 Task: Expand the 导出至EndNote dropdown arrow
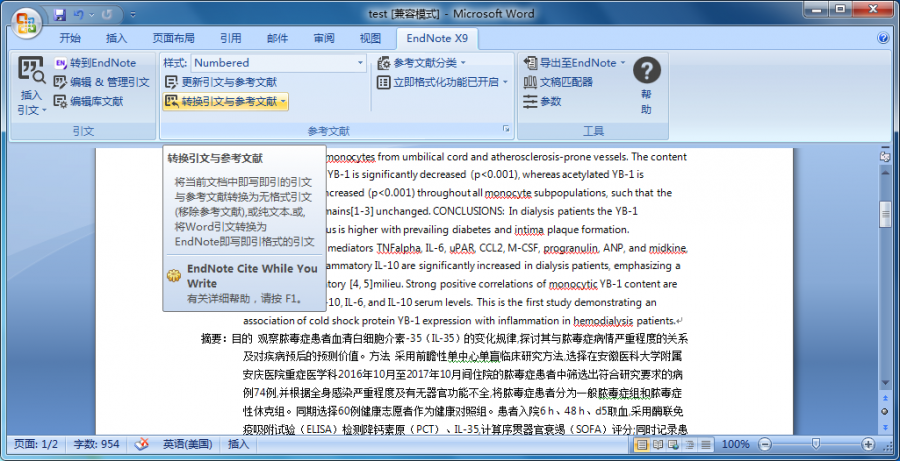[622, 63]
